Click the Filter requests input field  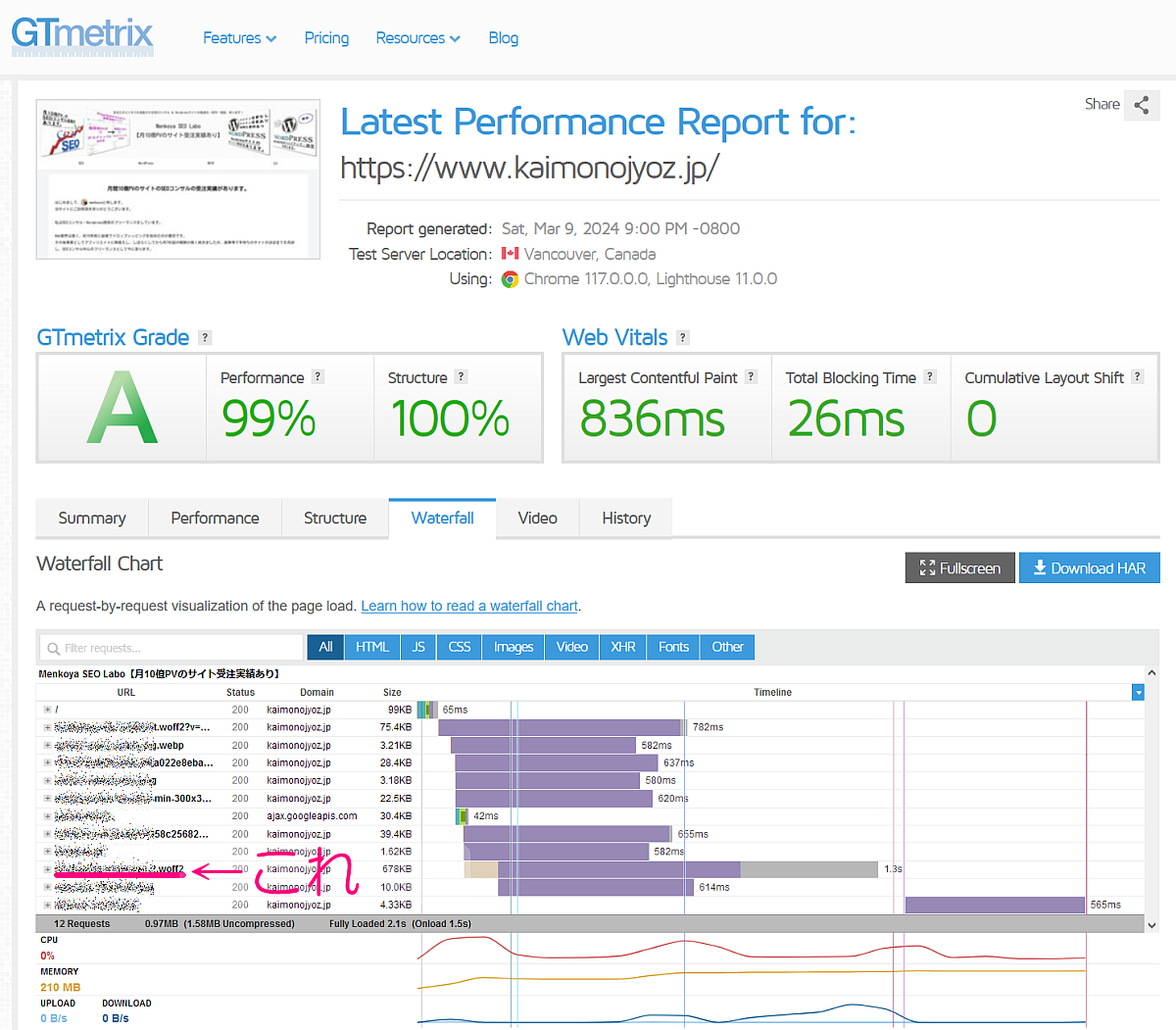pyautogui.click(x=171, y=648)
